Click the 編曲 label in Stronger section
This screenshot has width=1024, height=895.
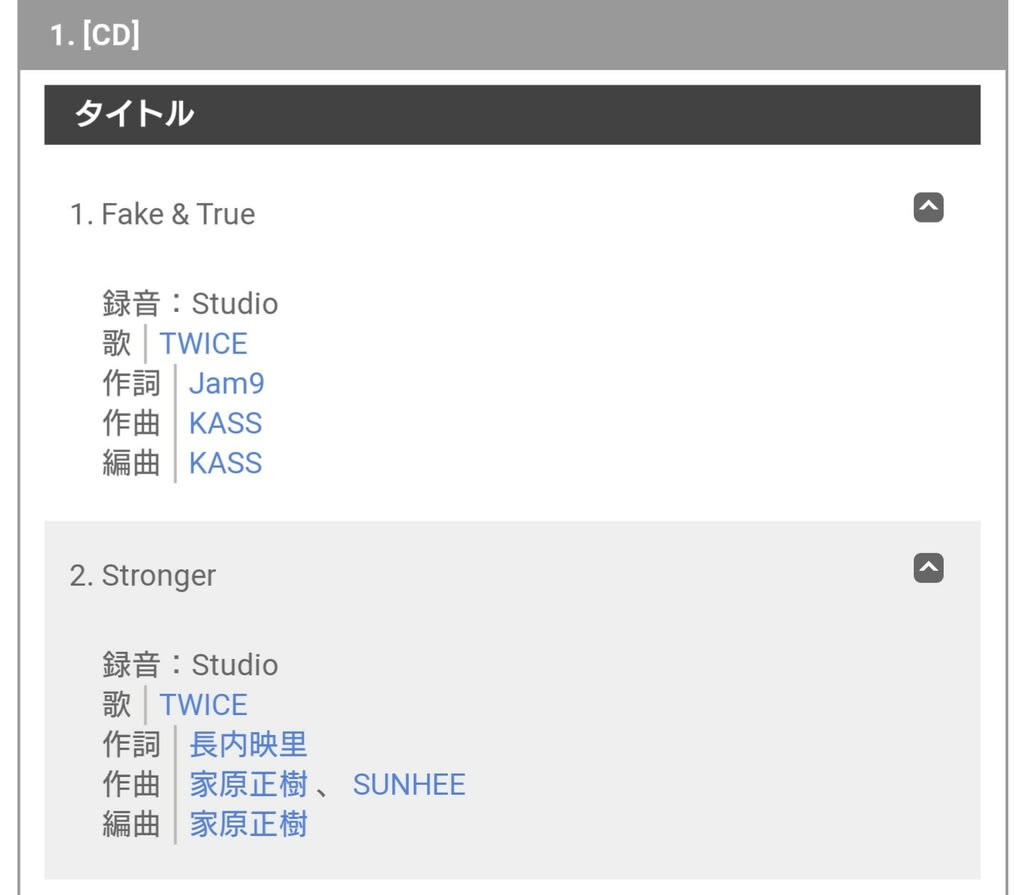point(131,824)
